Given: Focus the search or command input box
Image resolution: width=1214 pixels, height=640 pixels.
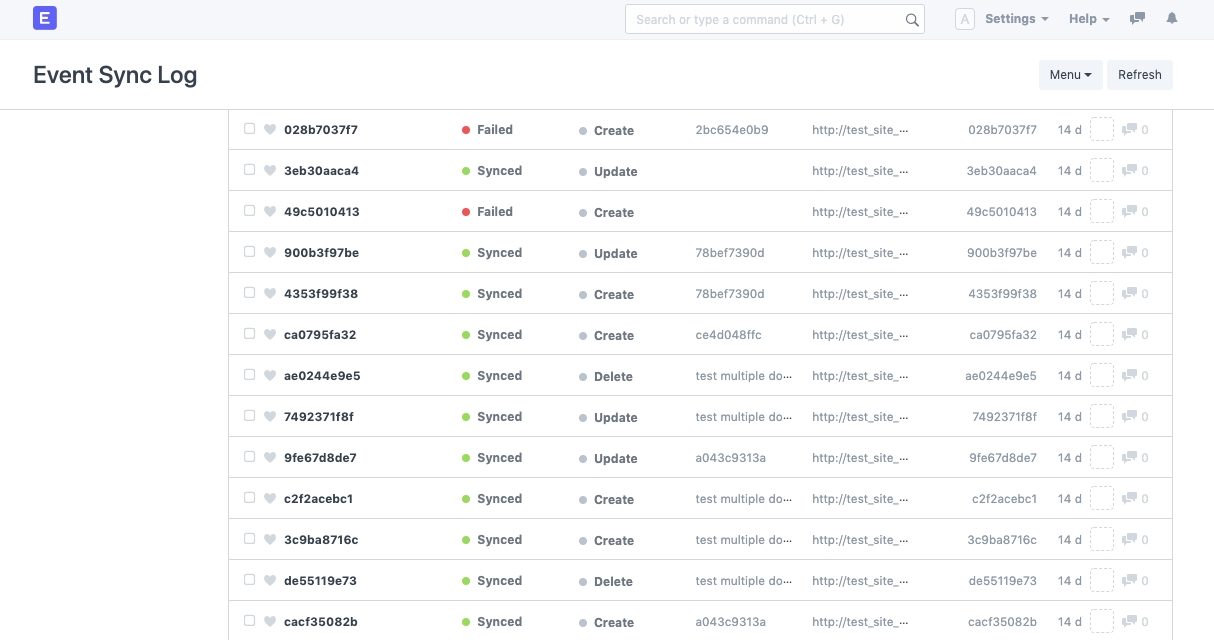Looking at the screenshot, I should tap(765, 19).
